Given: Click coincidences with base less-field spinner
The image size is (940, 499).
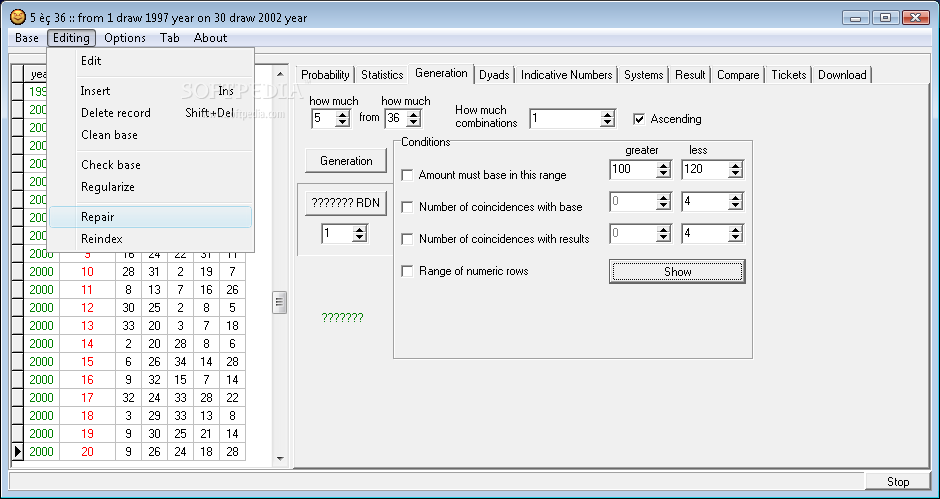Looking at the screenshot, I should tap(736, 202).
